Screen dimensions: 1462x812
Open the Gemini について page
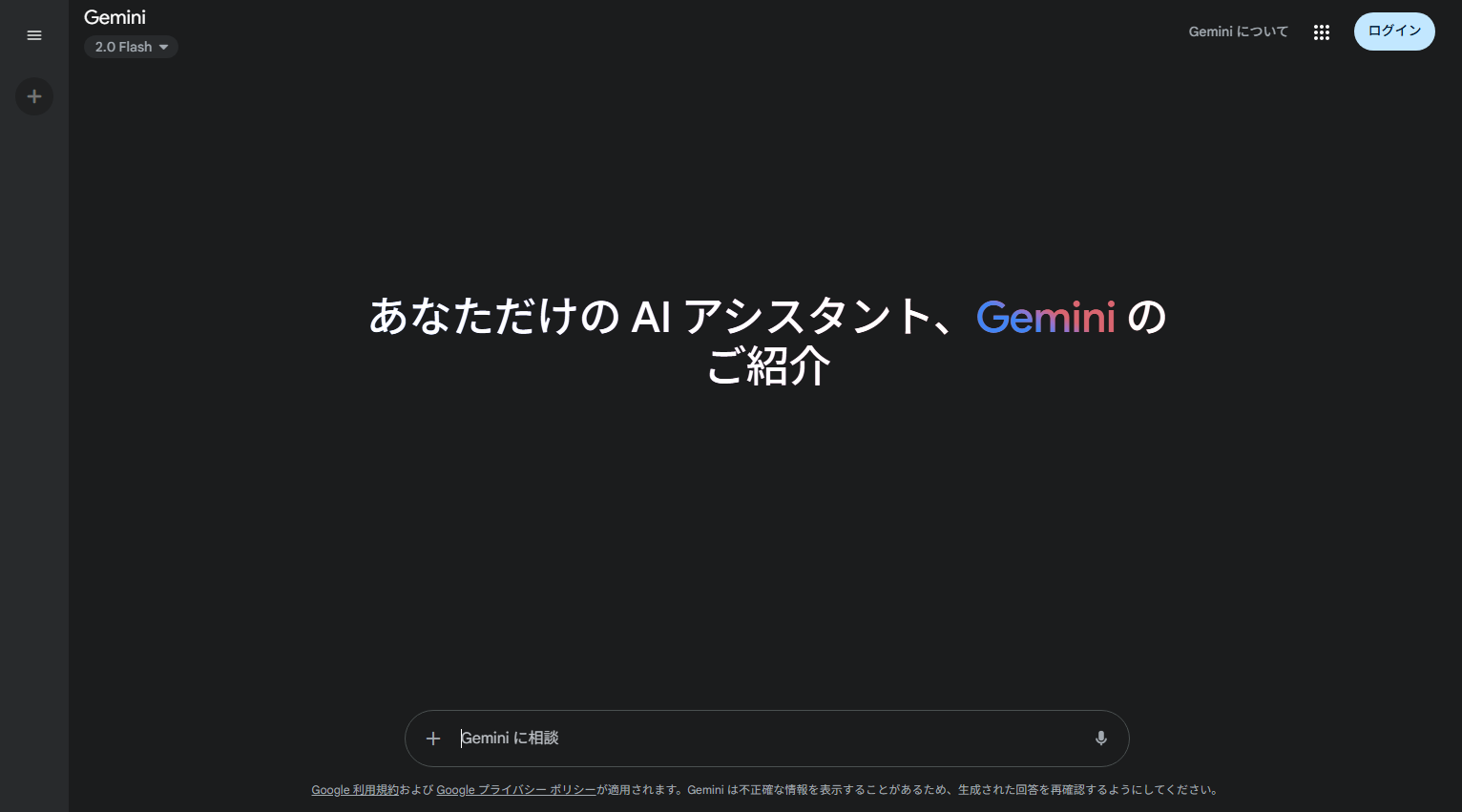(x=1238, y=31)
